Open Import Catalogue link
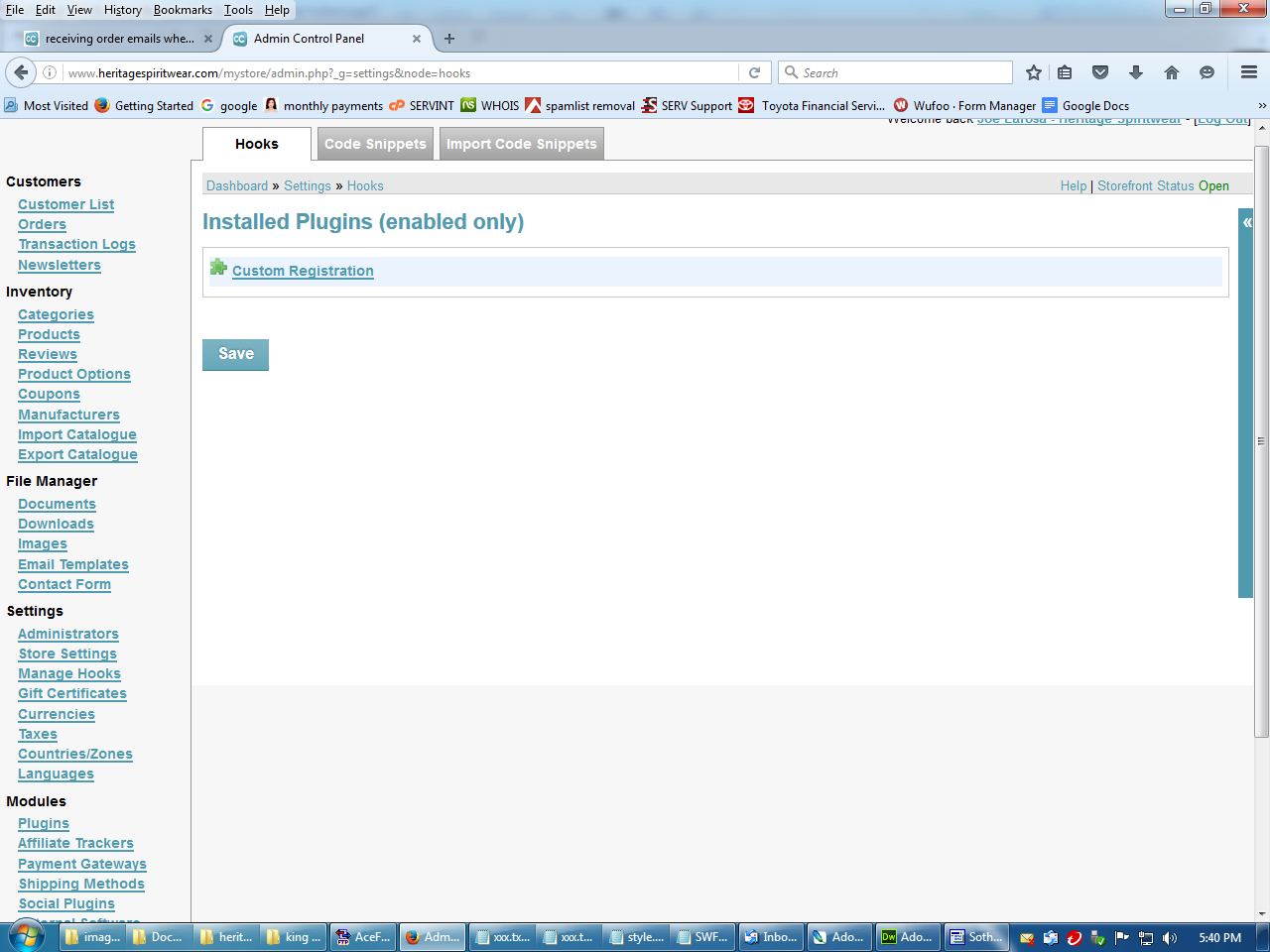The width and height of the screenshot is (1270, 952). (x=77, y=434)
